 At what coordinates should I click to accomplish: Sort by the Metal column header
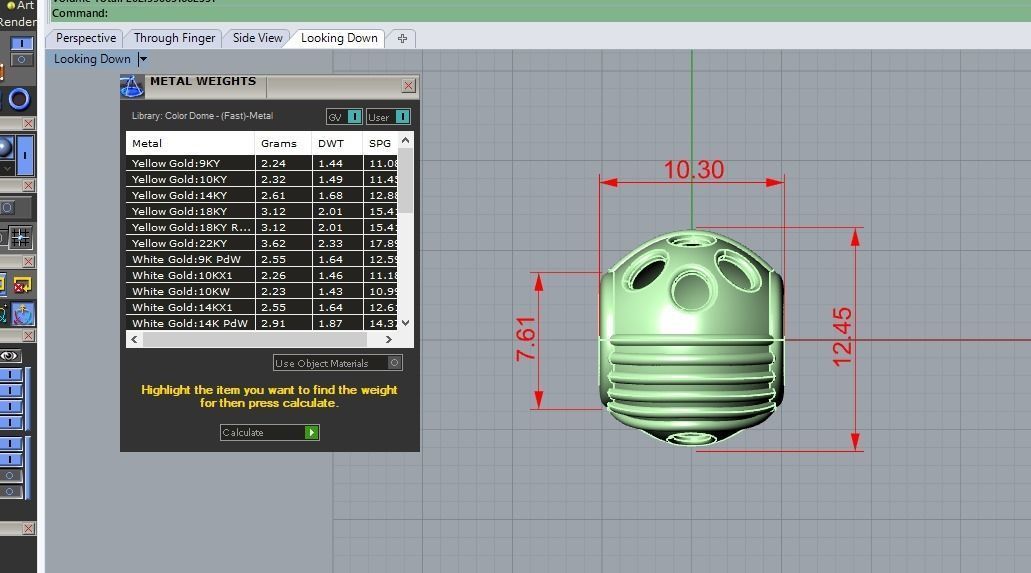pos(190,143)
